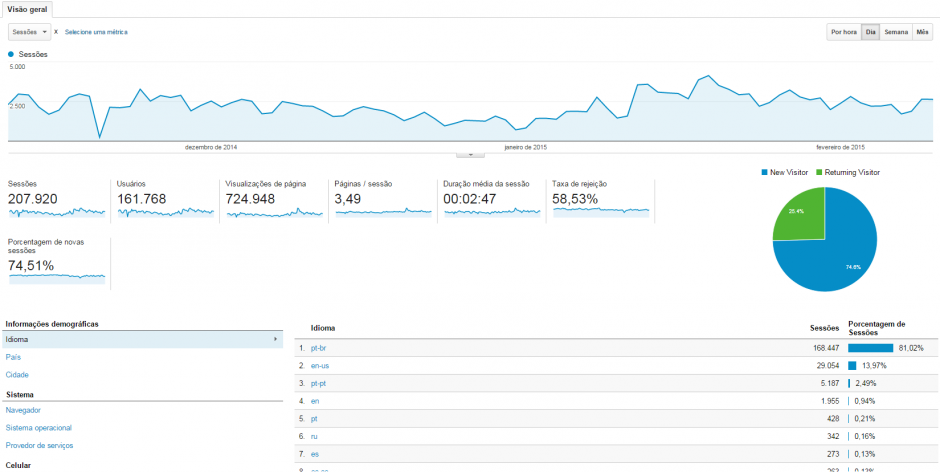Click fevereiro de 2015 axis label

pyautogui.click(x=840, y=147)
